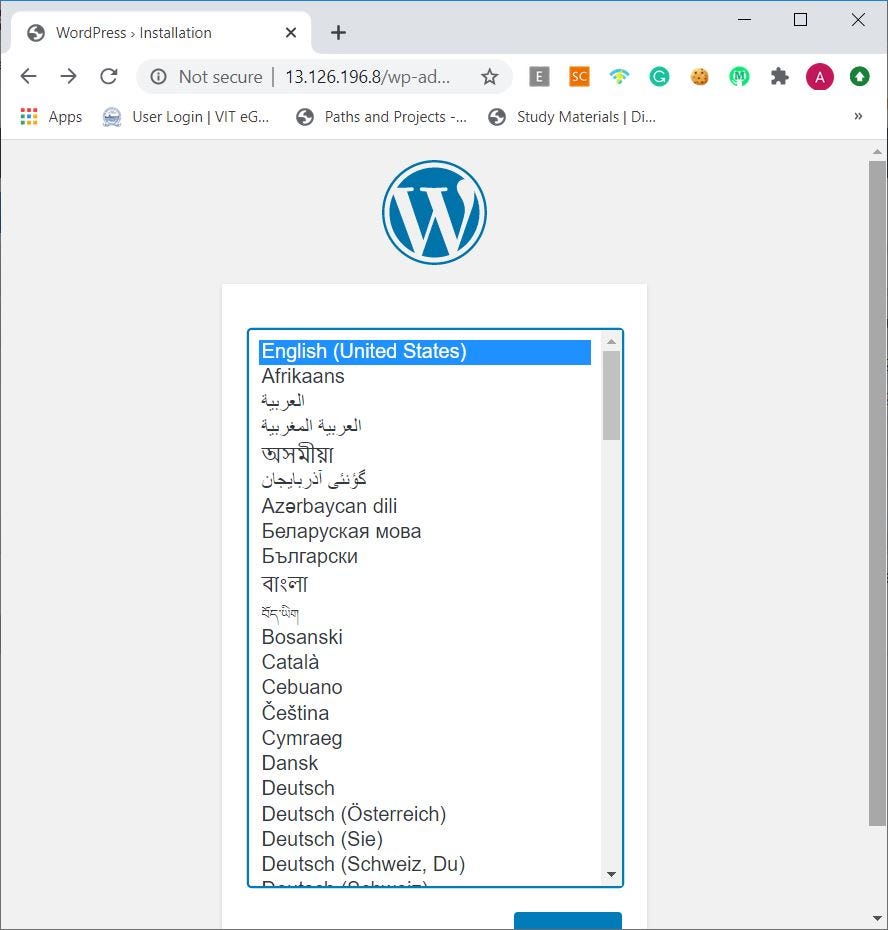Screen dimensions: 888x930
Task: Click the page scroll down arrow
Action: pyautogui.click(x=877, y=919)
